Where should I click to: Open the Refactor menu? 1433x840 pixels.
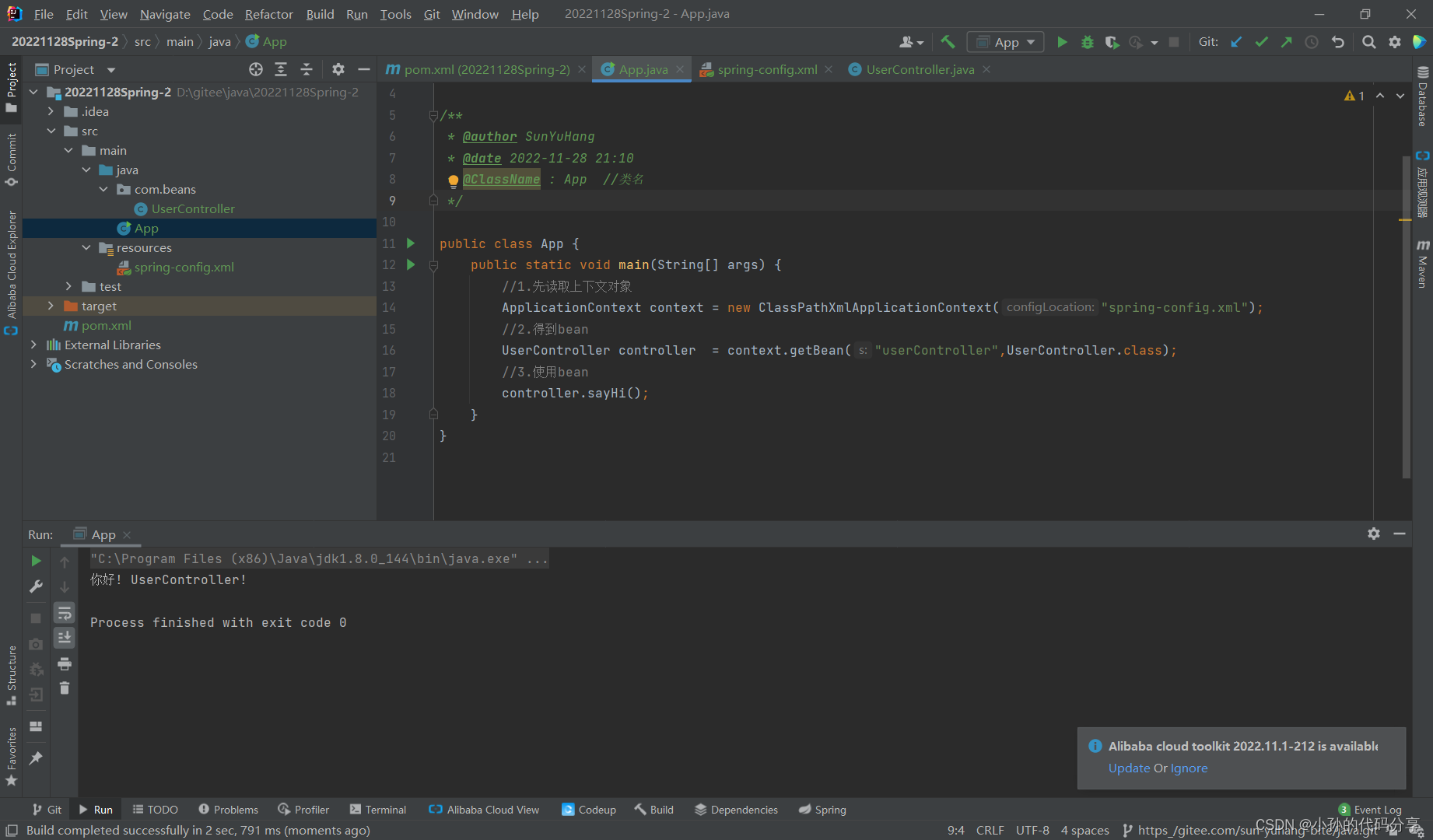268,14
